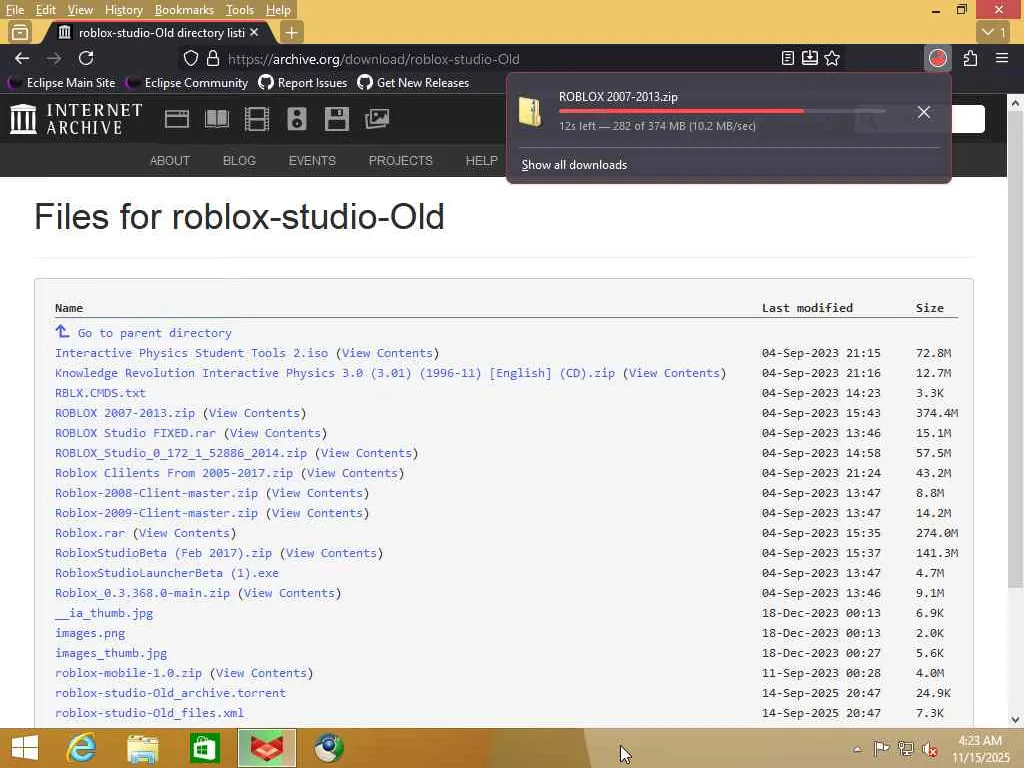The image size is (1024, 768).
Task: Show hidden tray icons arrow
Action: pos(857,750)
